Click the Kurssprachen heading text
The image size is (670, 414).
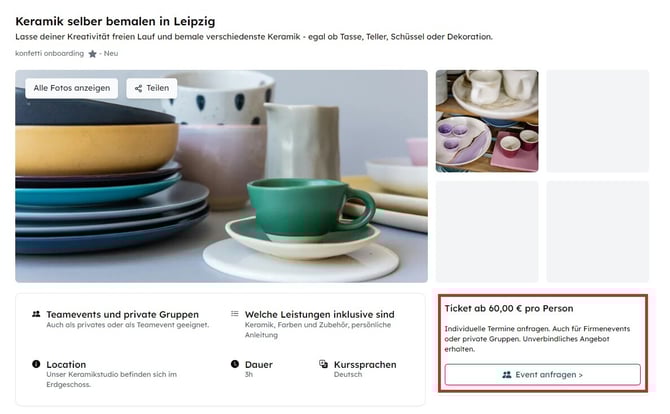(364, 365)
